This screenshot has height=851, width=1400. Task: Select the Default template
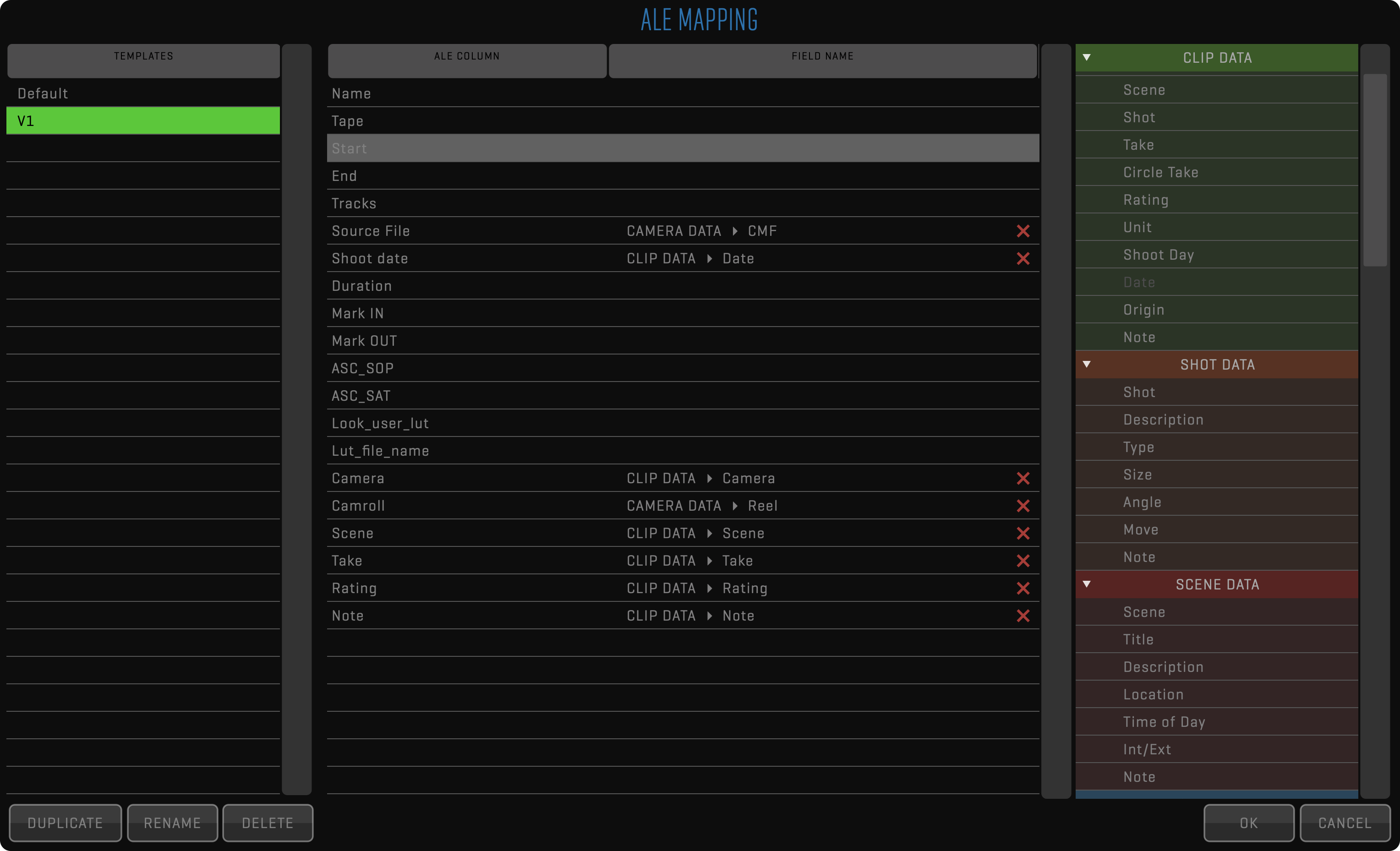click(x=142, y=93)
